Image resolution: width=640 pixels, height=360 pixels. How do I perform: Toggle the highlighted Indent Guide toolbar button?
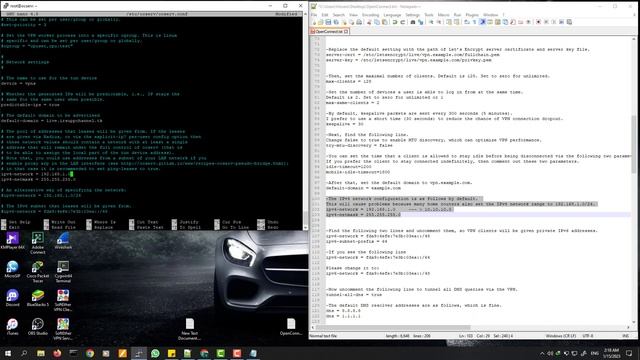coord(482,22)
